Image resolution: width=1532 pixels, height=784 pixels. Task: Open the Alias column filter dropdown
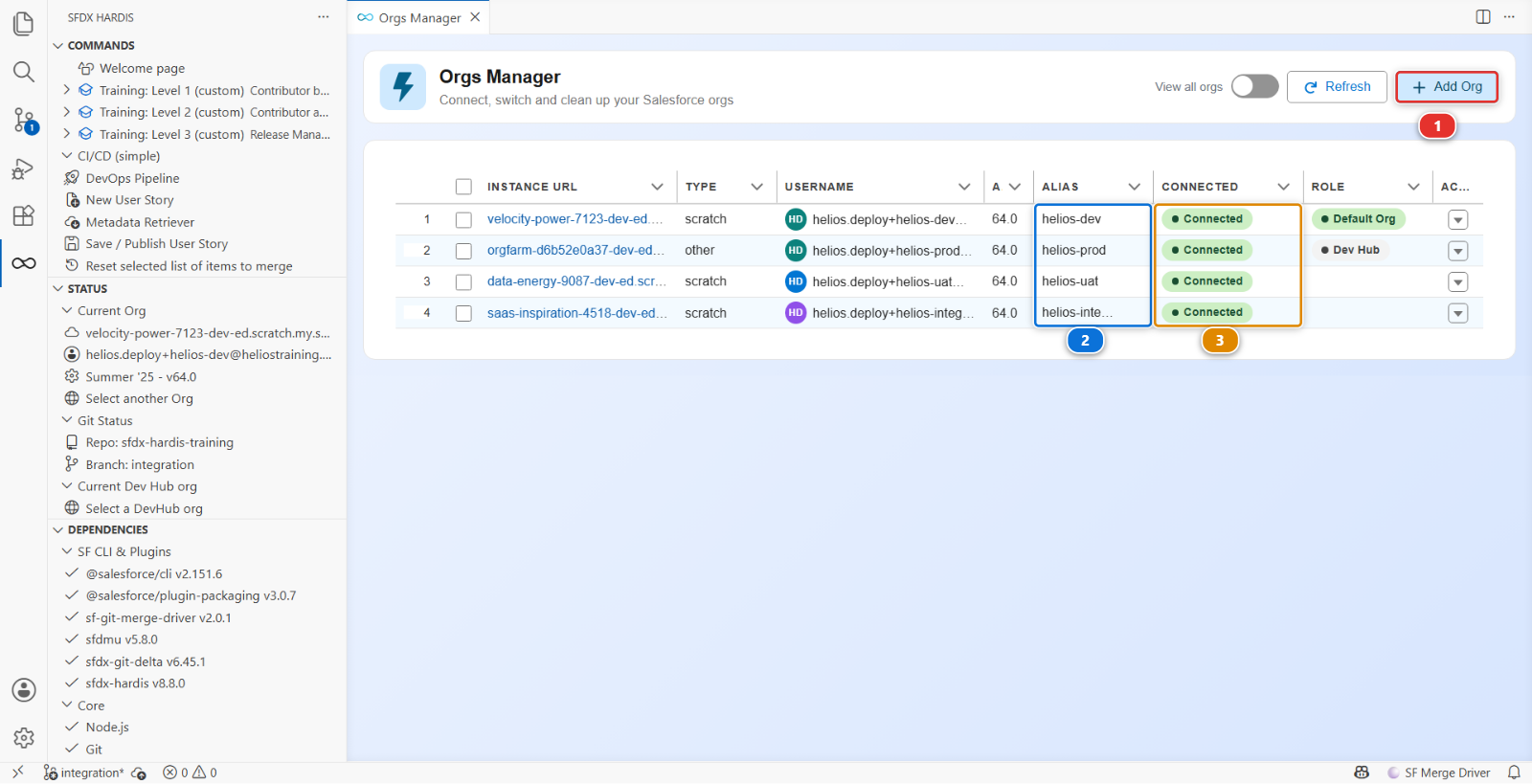tap(1134, 187)
